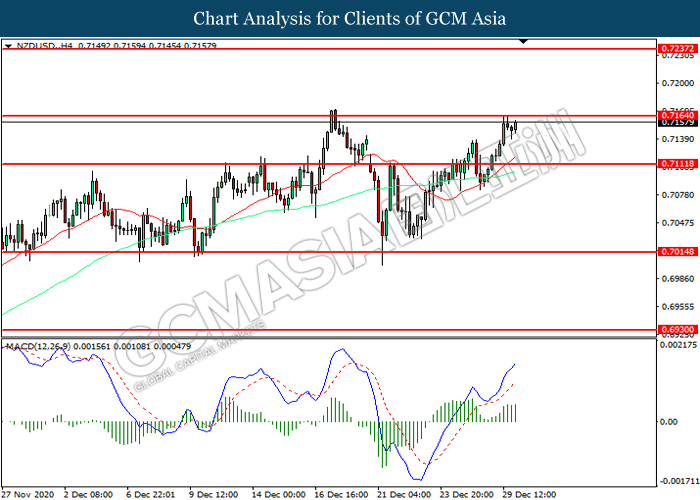This screenshot has height=500, width=700.
Task: Click the 6 Dec 22:01 time label
Action: [150, 495]
